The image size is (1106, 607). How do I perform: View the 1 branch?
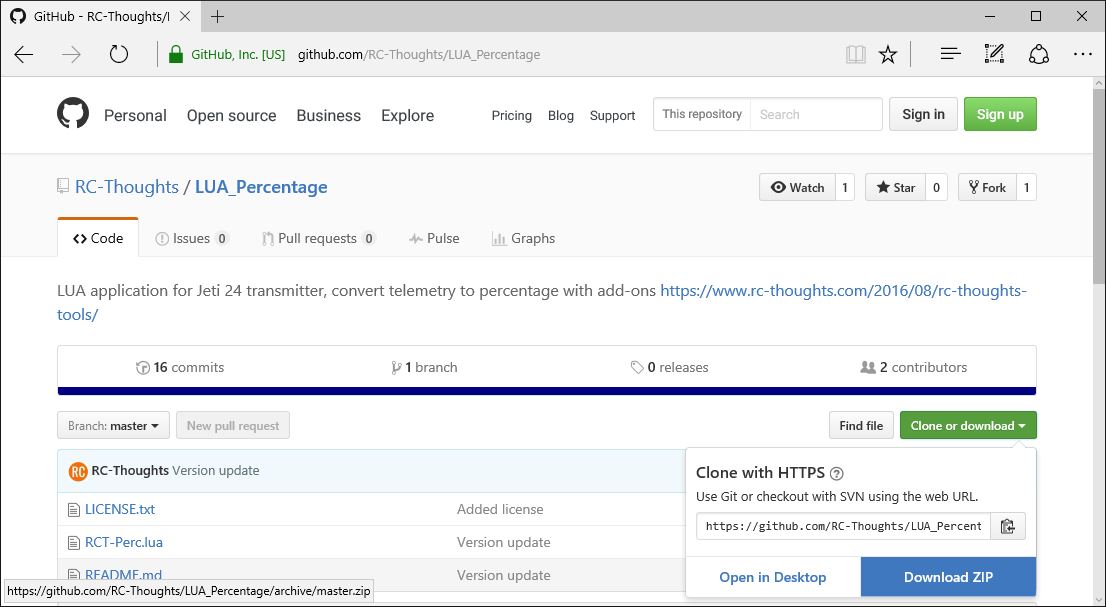point(424,367)
